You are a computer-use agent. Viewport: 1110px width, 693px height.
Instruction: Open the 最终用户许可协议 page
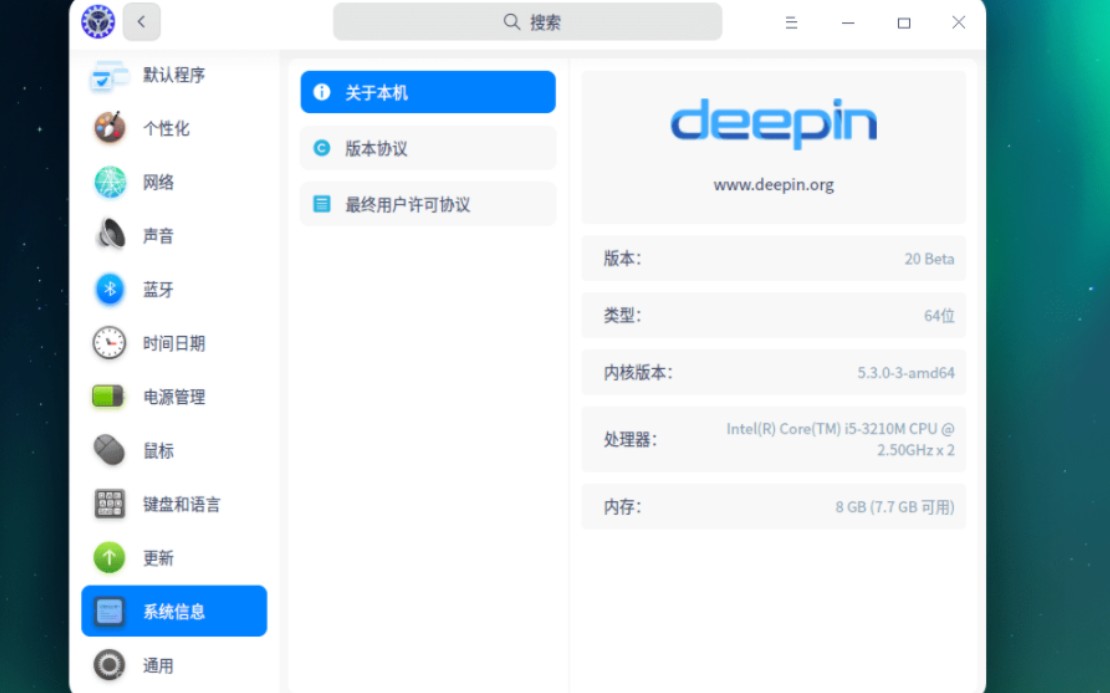tap(428, 204)
